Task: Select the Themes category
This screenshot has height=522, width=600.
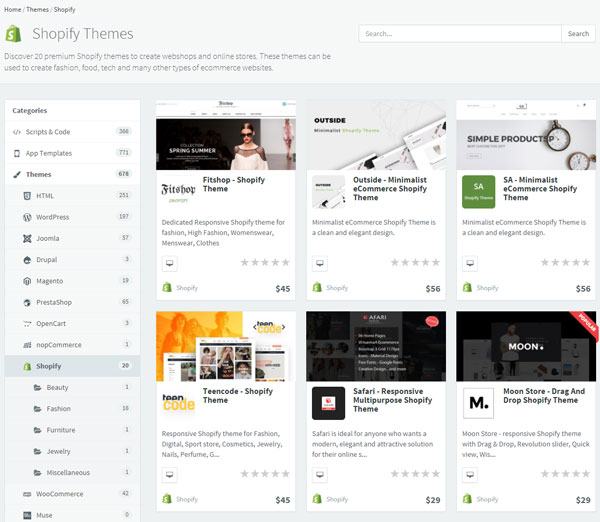Action: tap(73, 175)
